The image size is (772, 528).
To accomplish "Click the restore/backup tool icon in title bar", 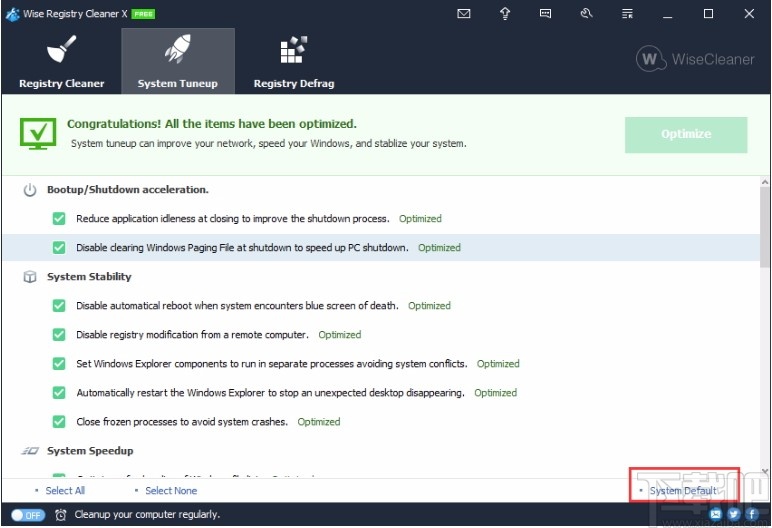I will (x=586, y=13).
